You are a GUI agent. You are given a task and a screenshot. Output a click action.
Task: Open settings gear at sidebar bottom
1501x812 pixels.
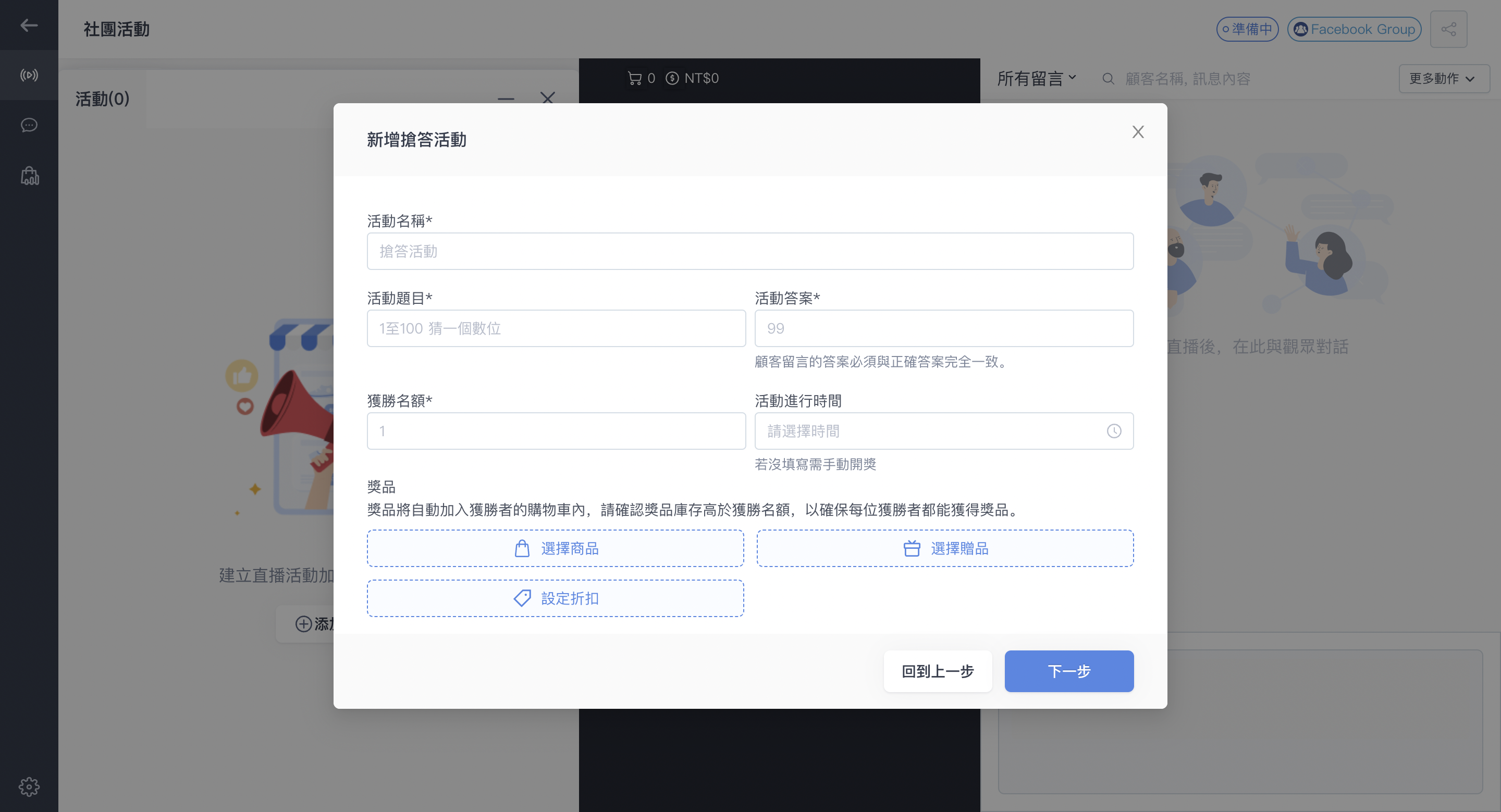[29, 786]
